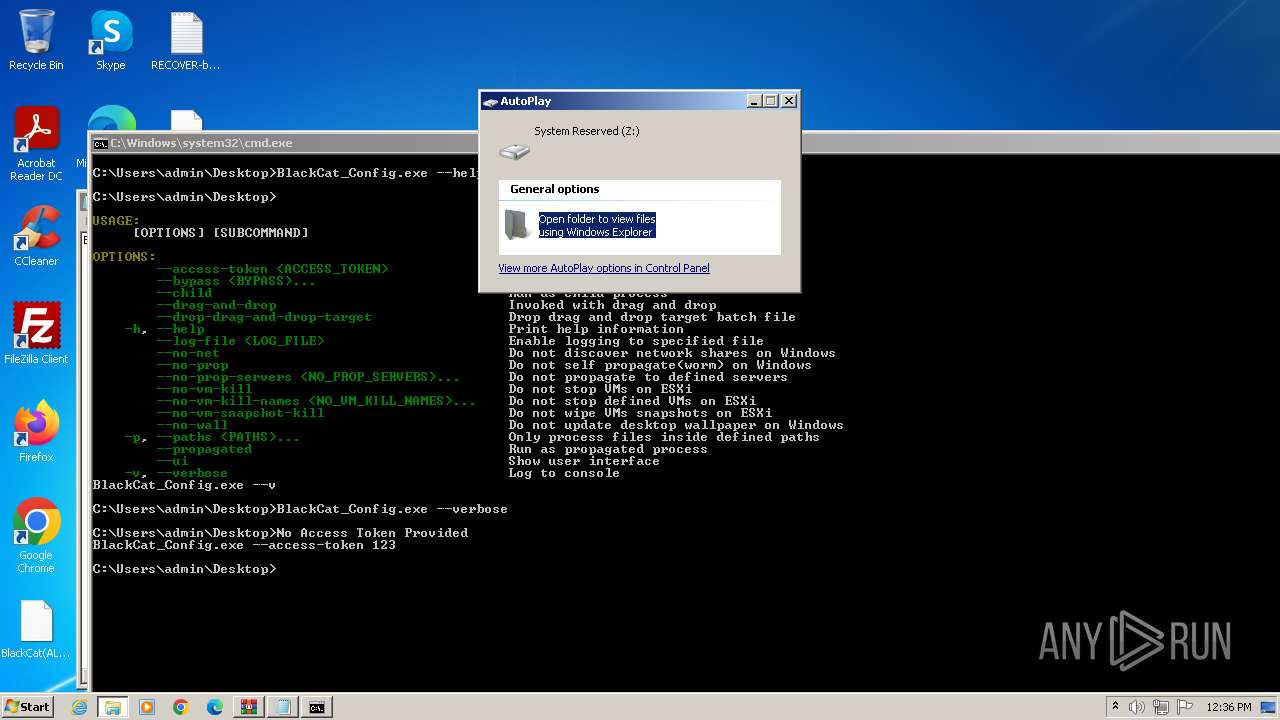Select the RECOVER-b... file on the desktop
1280x720 pixels.
(186, 40)
